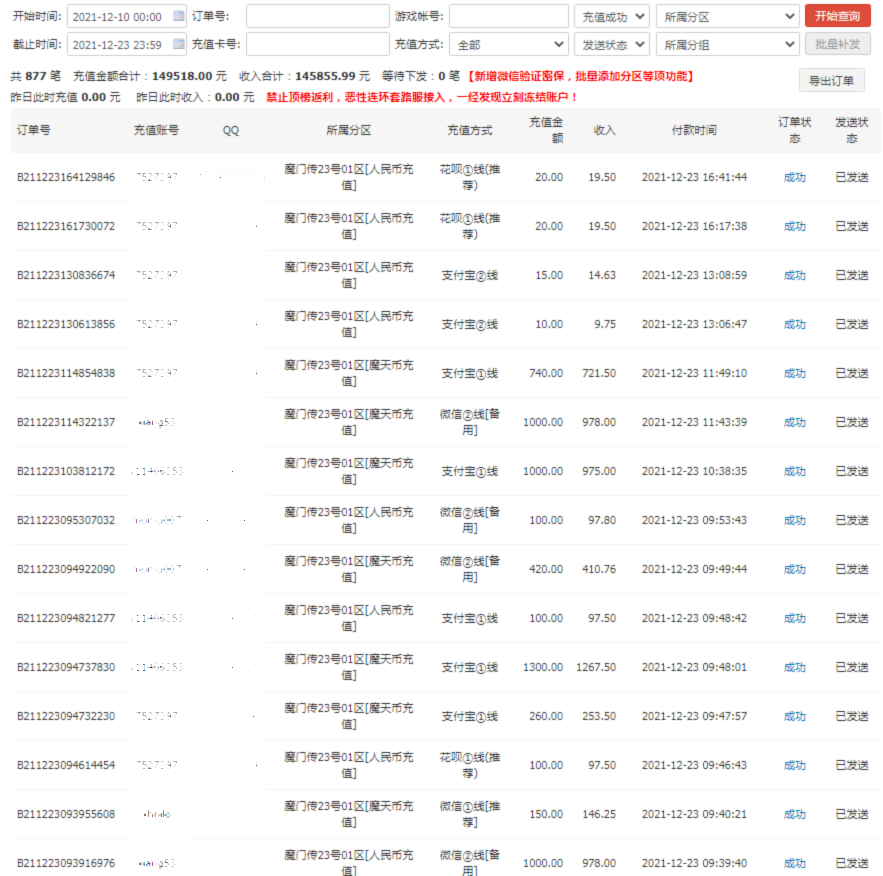
Task: Click the 1267.50 income cell
Action: [596, 667]
